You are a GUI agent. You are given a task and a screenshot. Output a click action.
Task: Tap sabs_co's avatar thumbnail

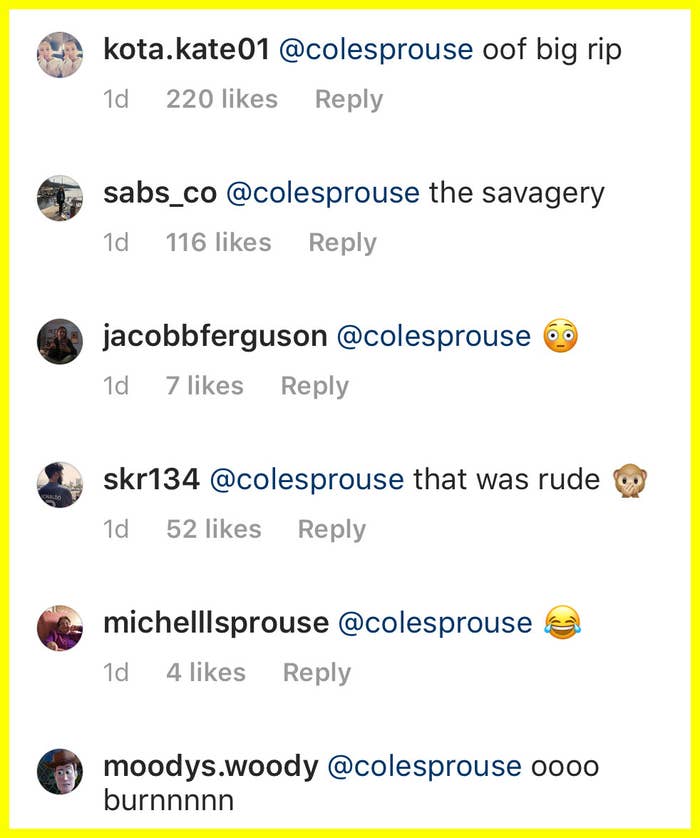(x=59, y=197)
